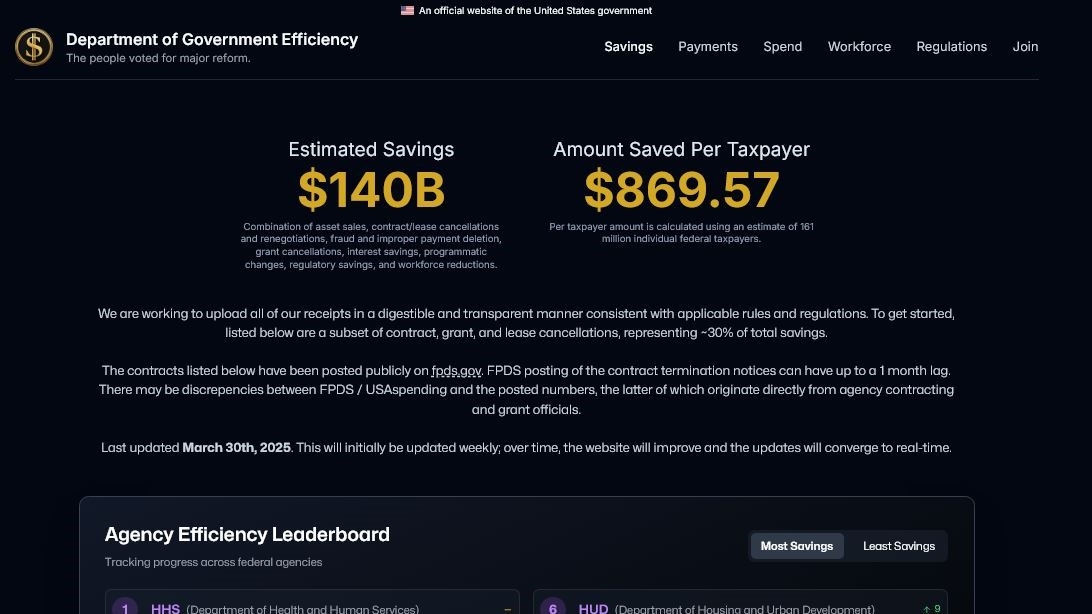The height and width of the screenshot is (614, 1092).
Task: Click the dash rank indicator for HHS
Action: [507, 609]
